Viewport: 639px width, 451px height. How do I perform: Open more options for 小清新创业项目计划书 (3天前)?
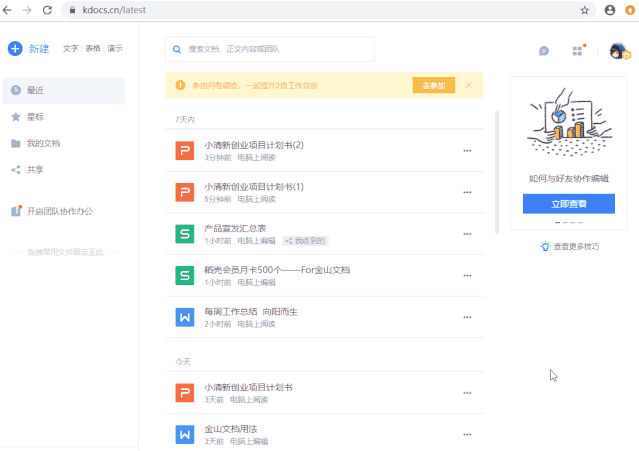tap(467, 393)
